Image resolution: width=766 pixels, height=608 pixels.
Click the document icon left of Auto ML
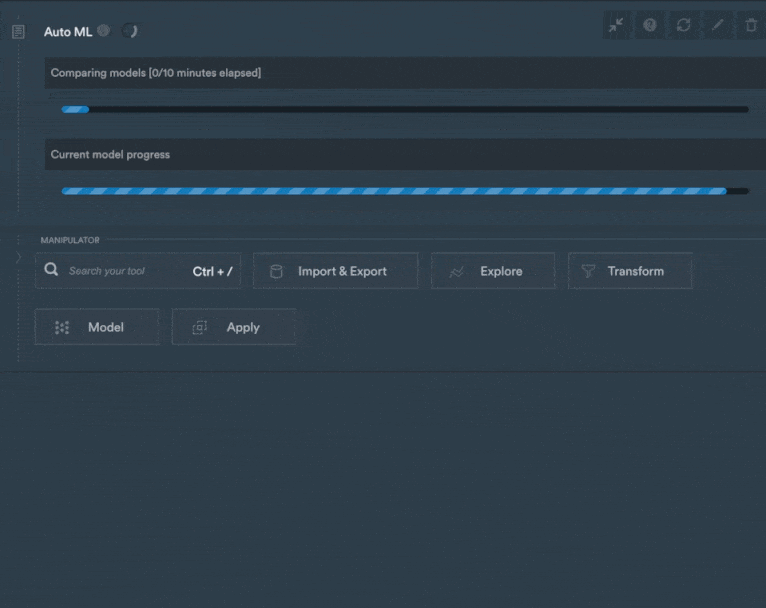coord(18,32)
